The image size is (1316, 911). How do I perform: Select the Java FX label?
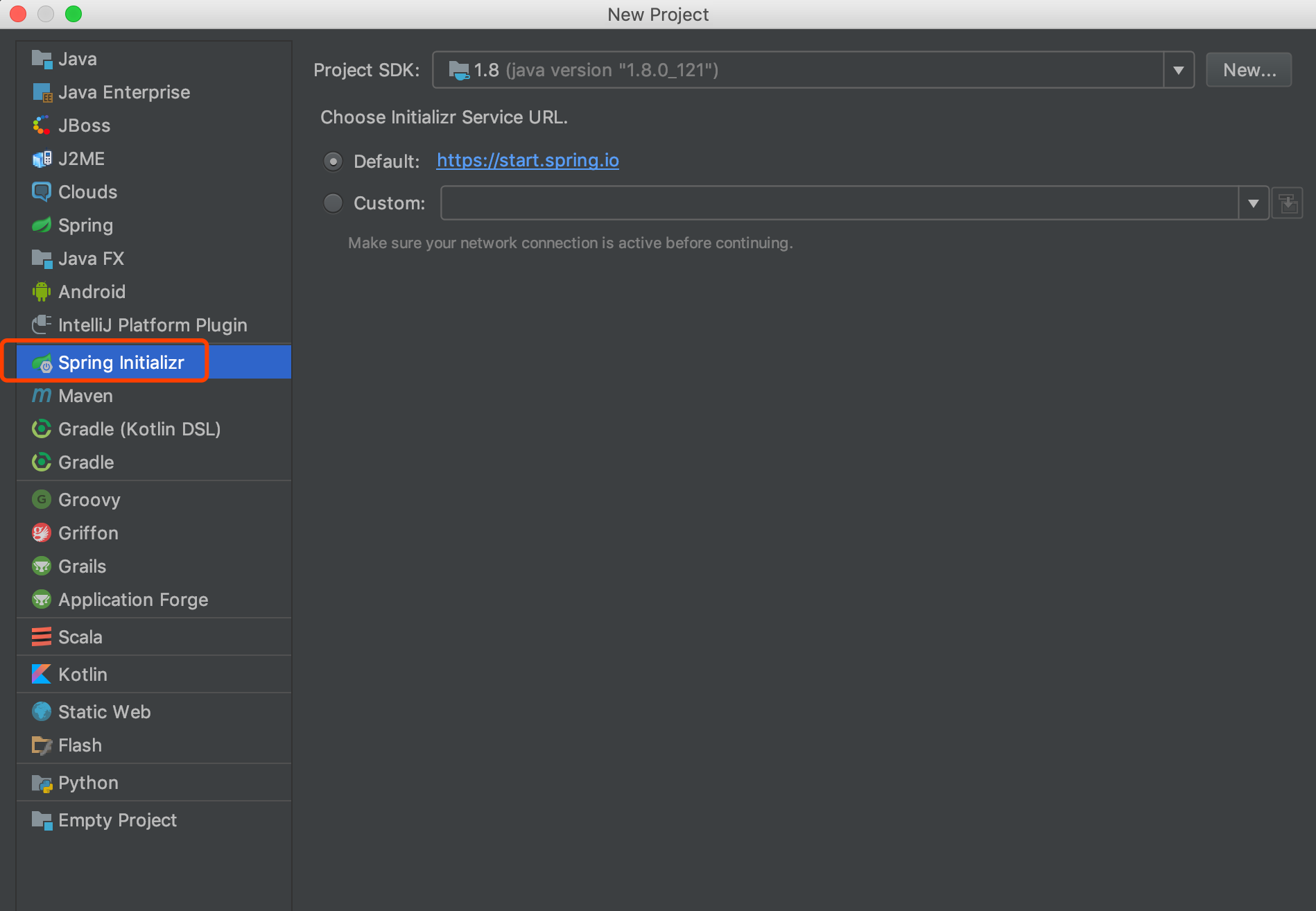point(91,259)
